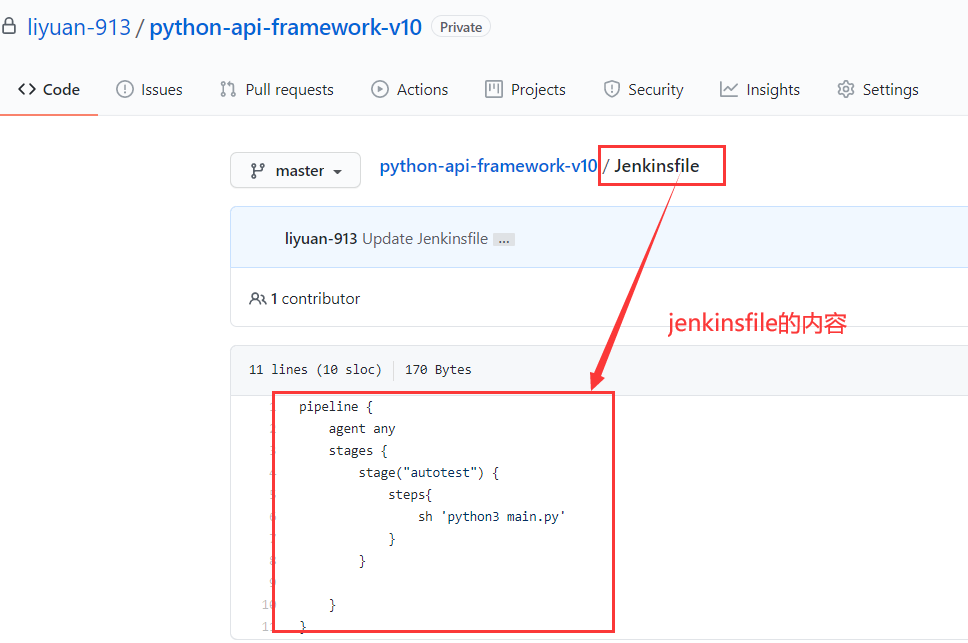Open the master branch dropdown
Image resolution: width=968 pixels, height=643 pixels.
295,171
